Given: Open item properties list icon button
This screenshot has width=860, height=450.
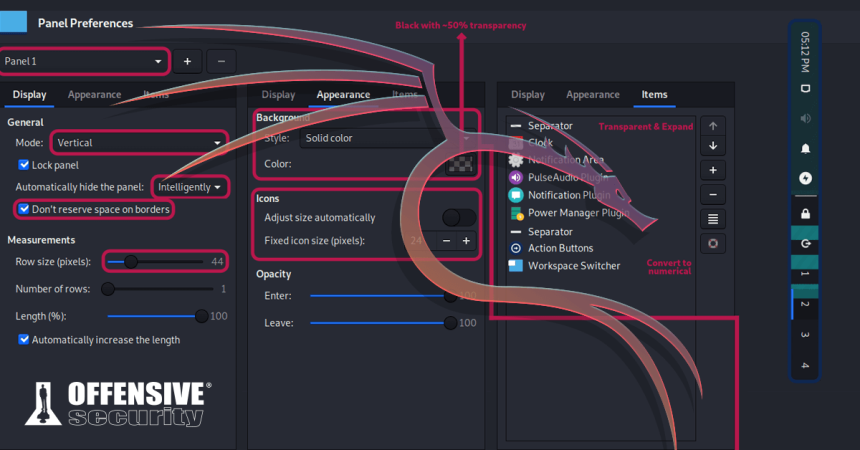Looking at the screenshot, I should pyautogui.click(x=712, y=218).
